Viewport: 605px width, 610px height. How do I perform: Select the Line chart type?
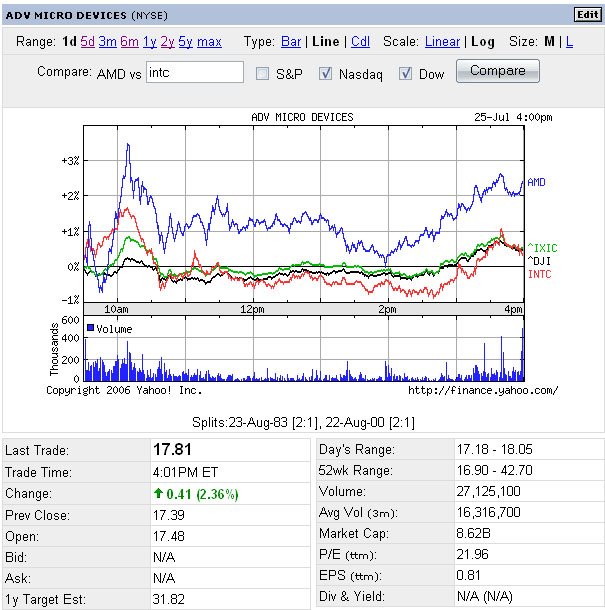pyautogui.click(x=325, y=42)
